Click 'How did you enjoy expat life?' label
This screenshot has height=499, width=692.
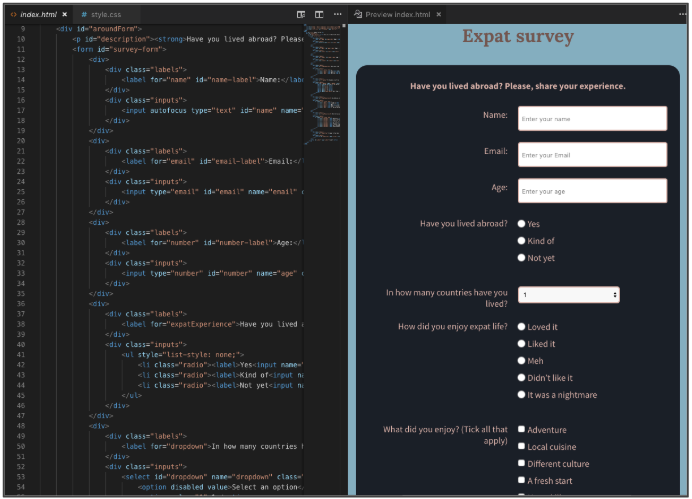pos(453,326)
